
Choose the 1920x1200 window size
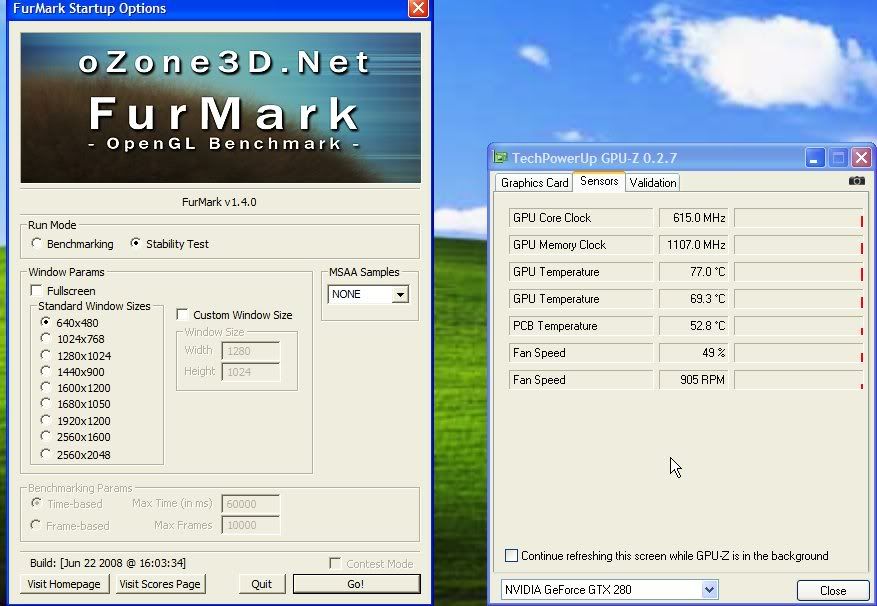[46, 420]
